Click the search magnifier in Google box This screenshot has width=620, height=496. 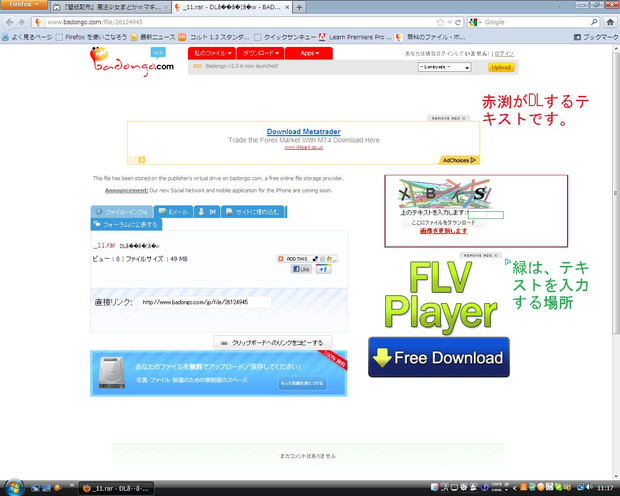coord(594,22)
